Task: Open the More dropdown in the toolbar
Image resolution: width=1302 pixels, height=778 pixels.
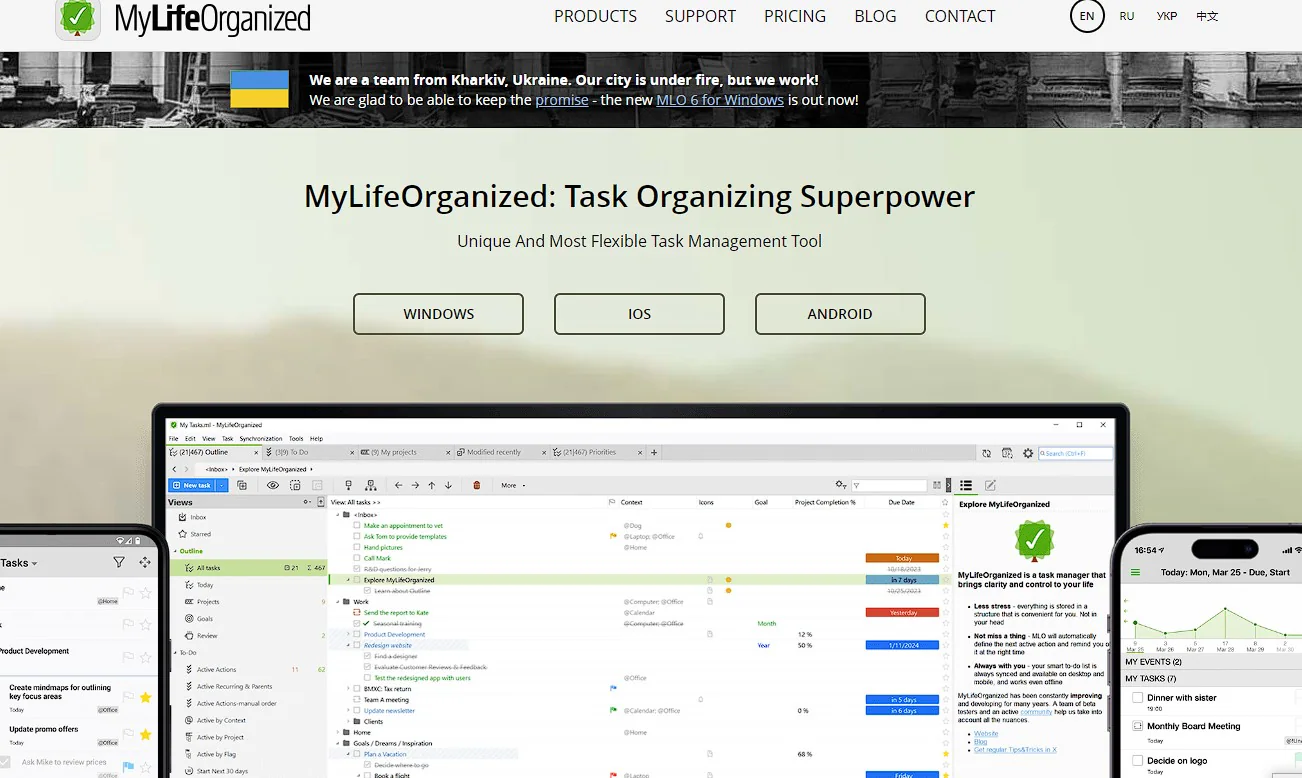Action: tap(513, 485)
